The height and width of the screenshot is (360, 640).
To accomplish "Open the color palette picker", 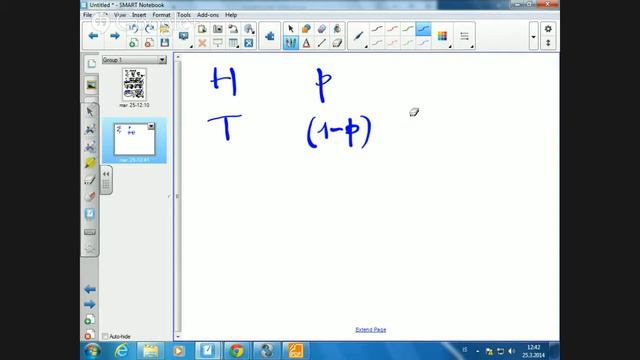I will [442, 36].
